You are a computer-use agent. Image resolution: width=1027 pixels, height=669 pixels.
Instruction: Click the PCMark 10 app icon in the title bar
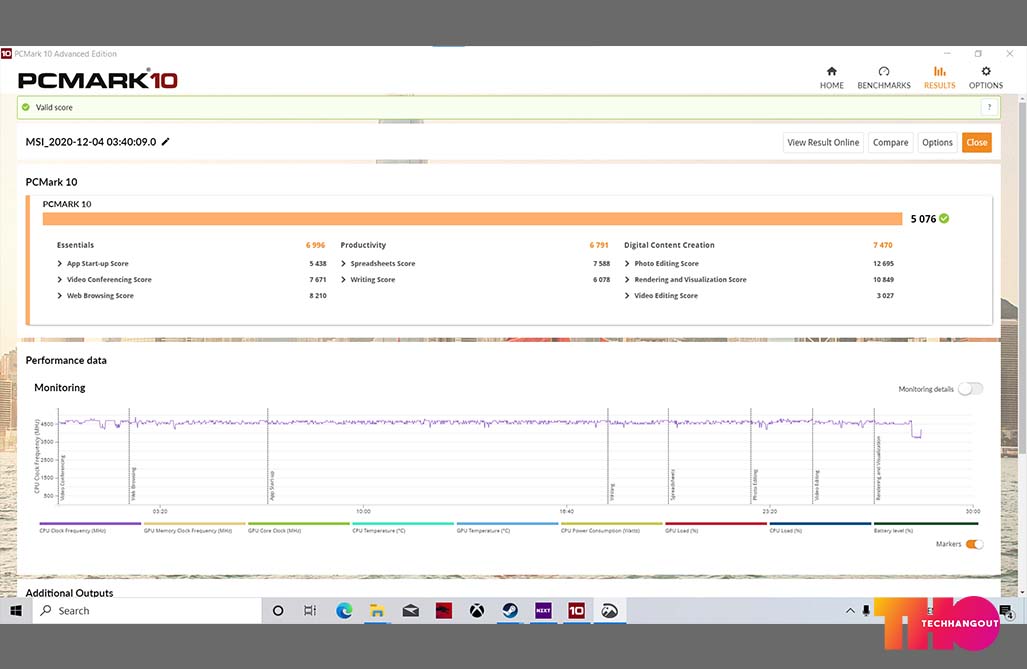click(6, 54)
